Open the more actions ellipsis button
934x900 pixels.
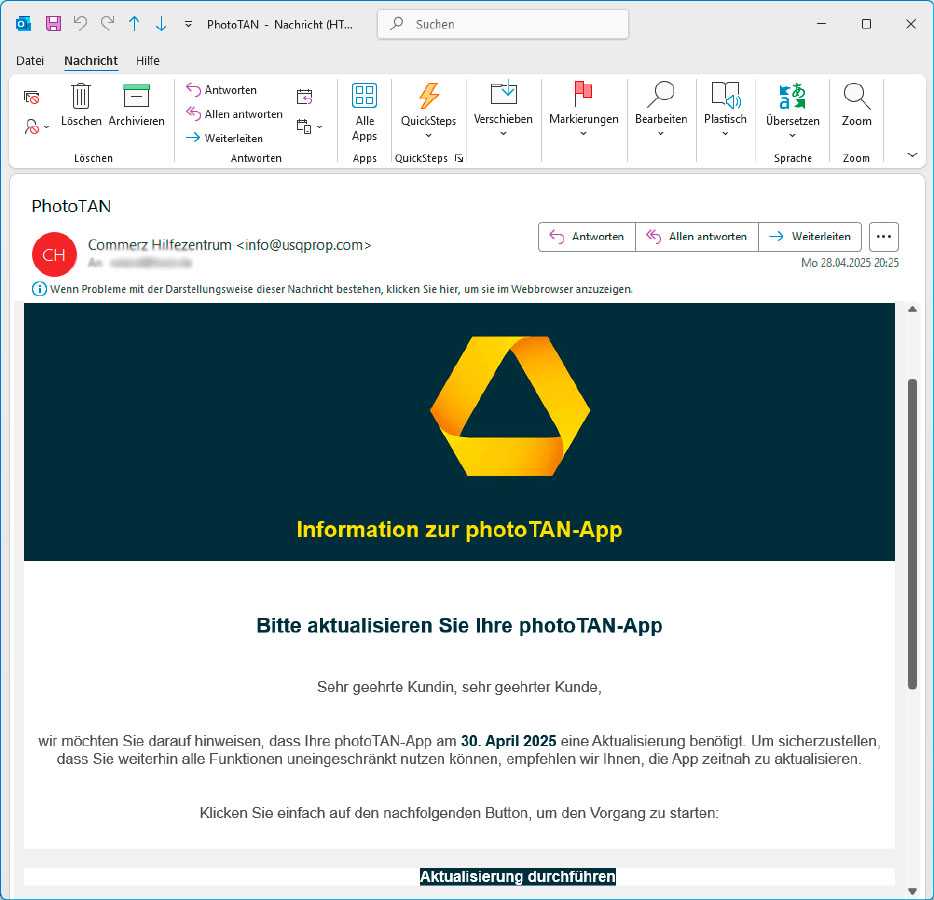884,236
